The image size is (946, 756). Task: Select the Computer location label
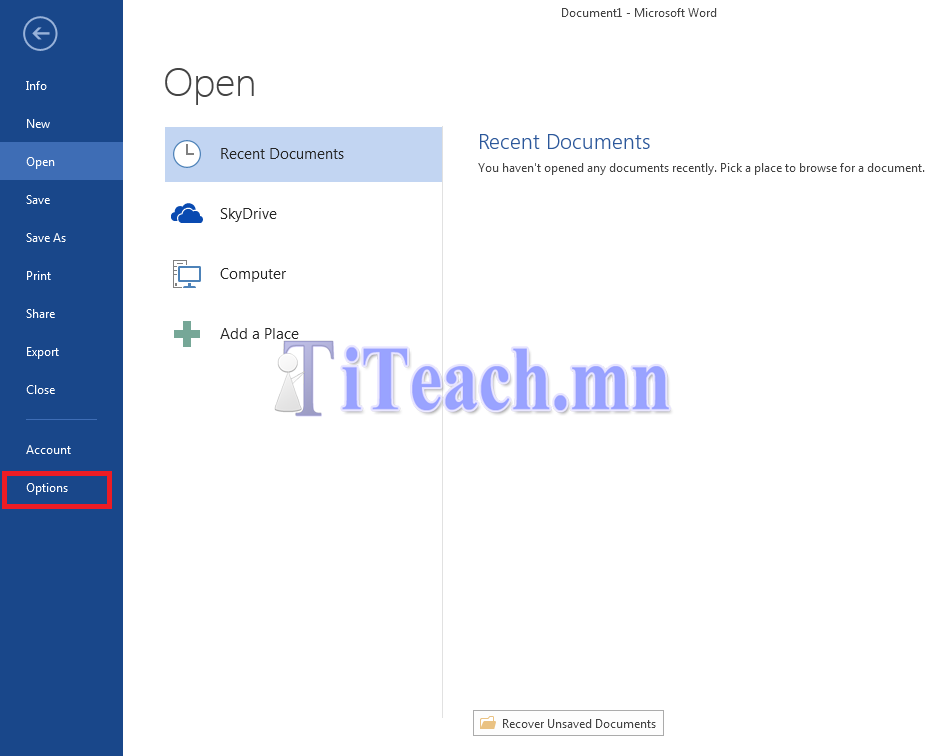pyautogui.click(x=253, y=274)
